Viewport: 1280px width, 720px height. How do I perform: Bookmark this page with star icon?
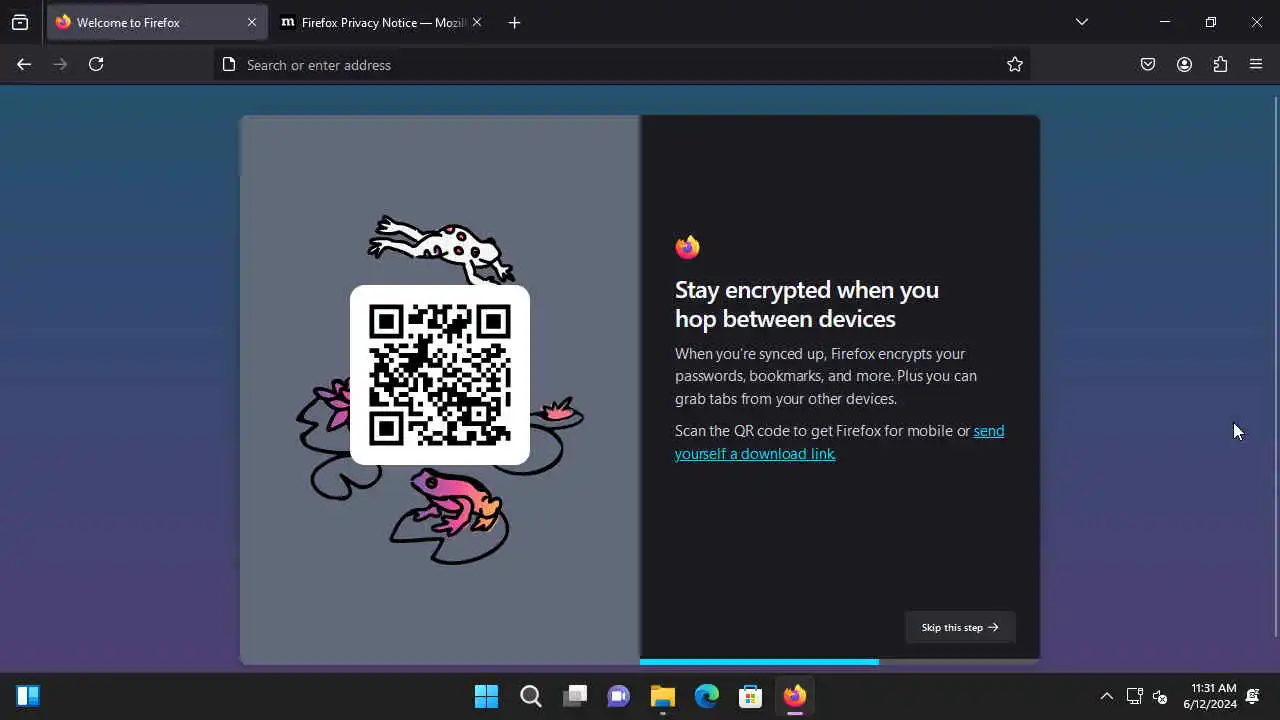point(1015,64)
